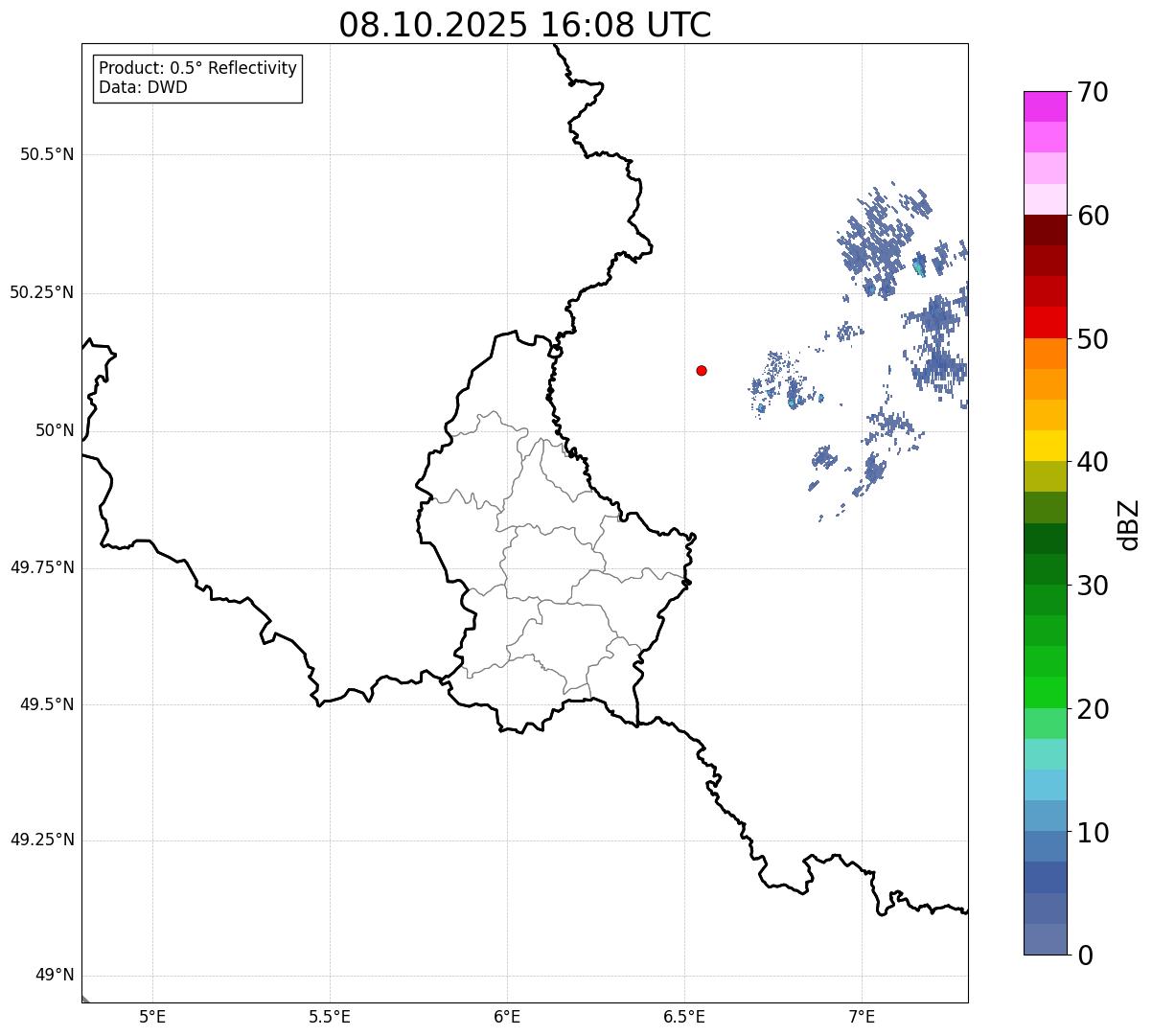Click the red radar site marker dot
1152x1036 pixels.
[702, 370]
